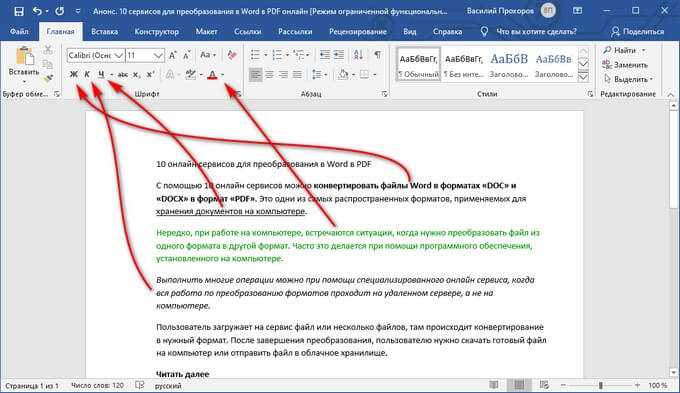Click the bullet list icon
The image size is (680, 393).
tap(255, 55)
